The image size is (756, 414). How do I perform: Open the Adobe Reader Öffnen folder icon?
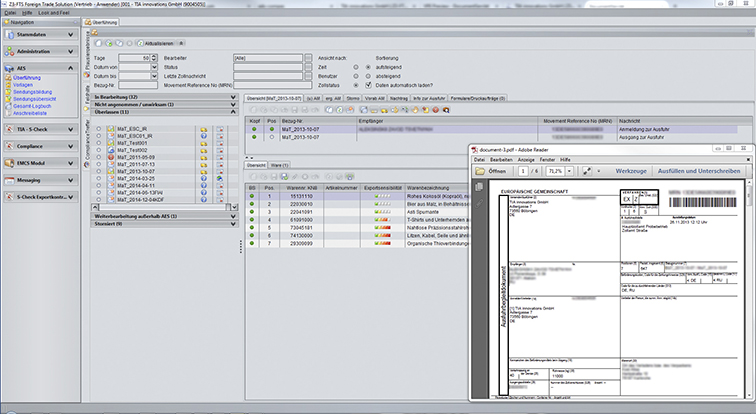click(480, 171)
